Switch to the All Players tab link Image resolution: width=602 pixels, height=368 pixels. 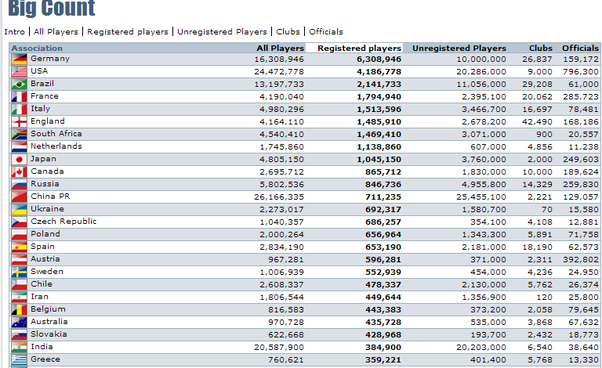pyautogui.click(x=56, y=32)
